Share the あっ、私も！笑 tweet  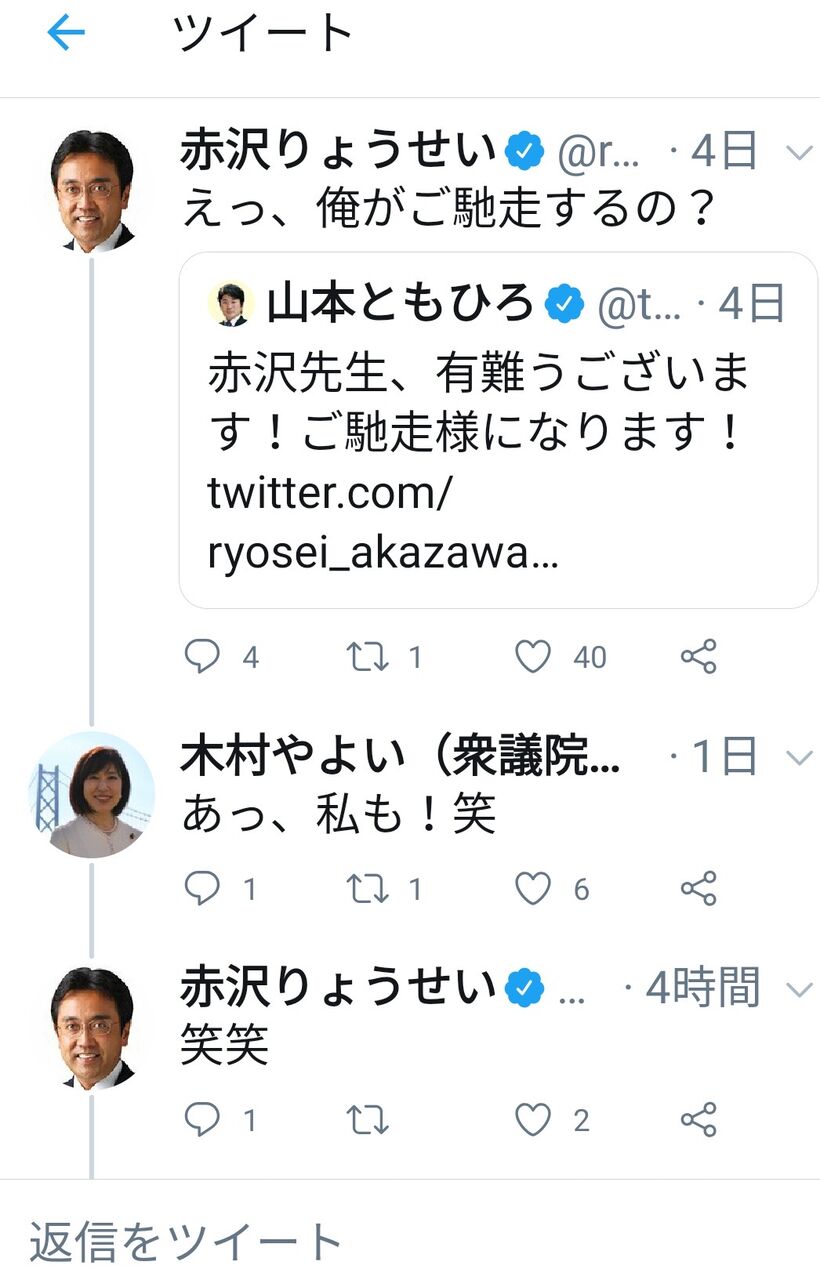click(x=698, y=888)
